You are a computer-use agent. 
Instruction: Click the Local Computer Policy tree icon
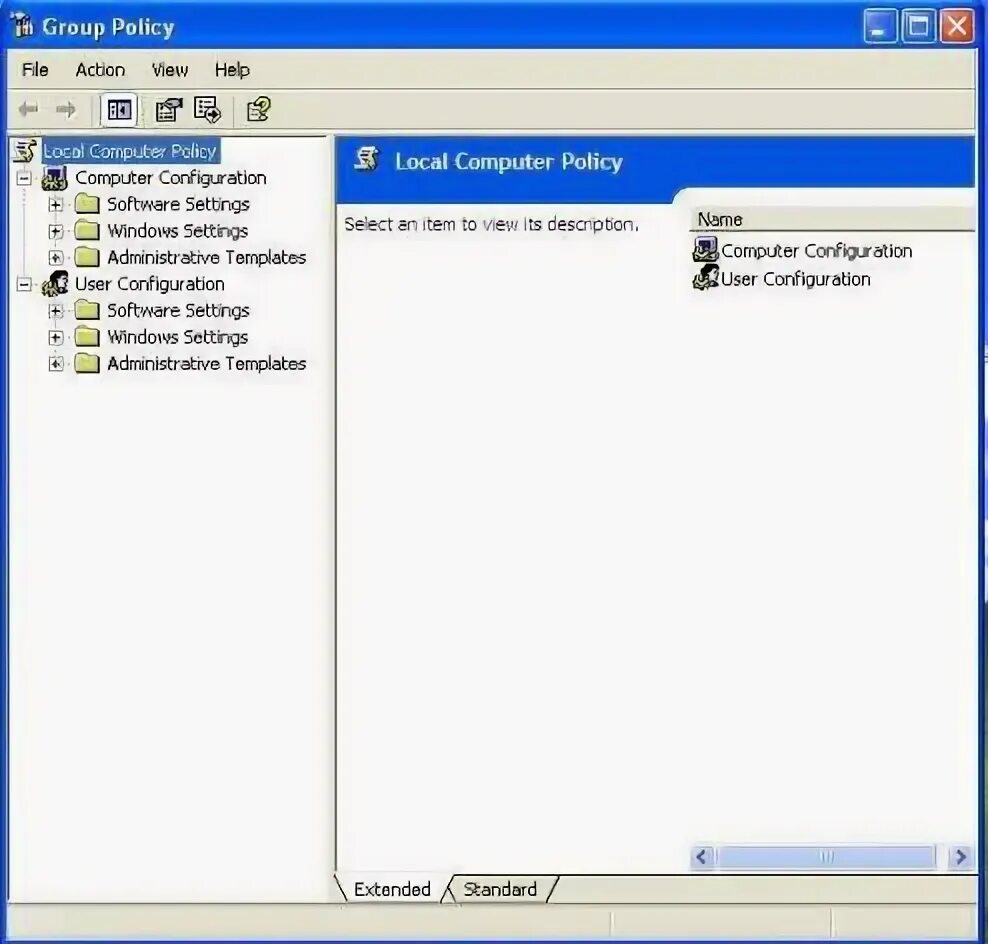[25, 151]
